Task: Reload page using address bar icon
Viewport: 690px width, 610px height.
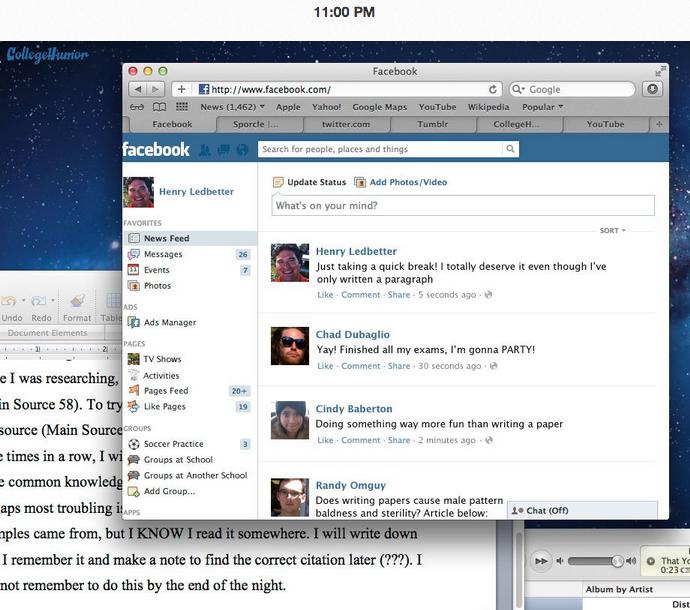Action: point(493,90)
